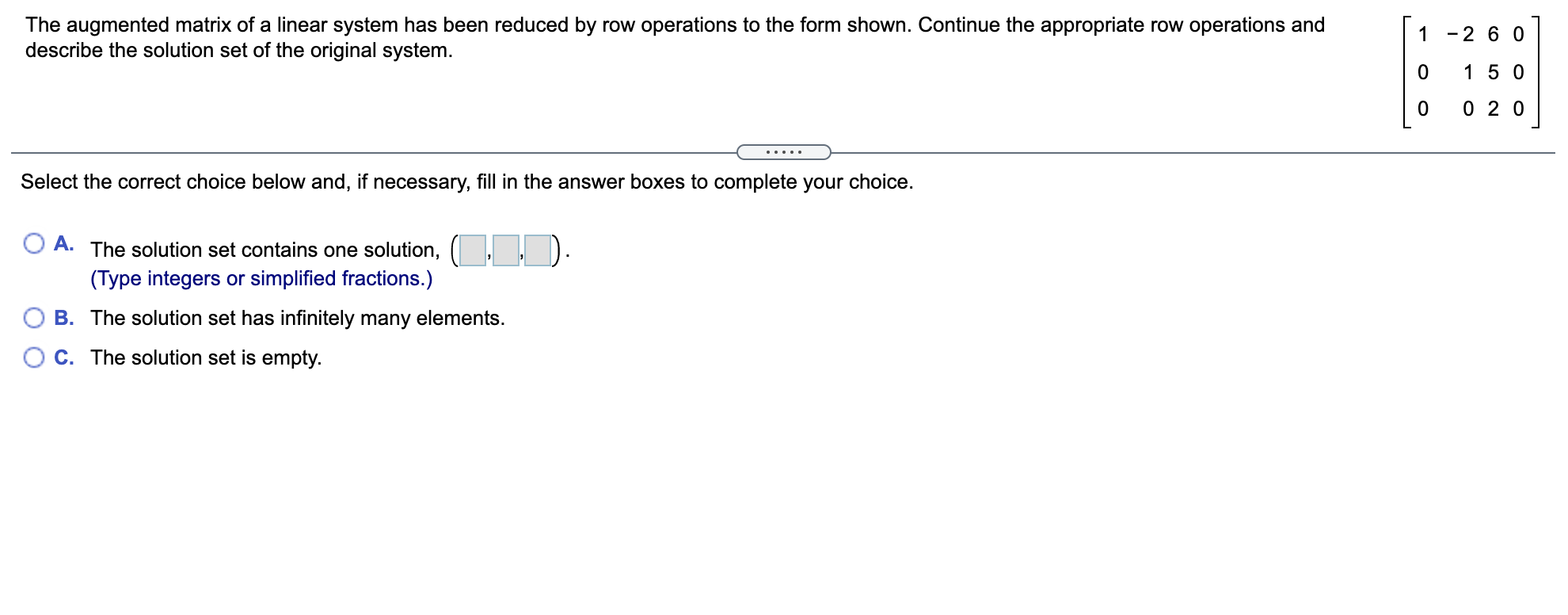Image resolution: width=1568 pixels, height=615 pixels.
Task: Select choice B, infinitely many elements
Action: click(x=33, y=317)
